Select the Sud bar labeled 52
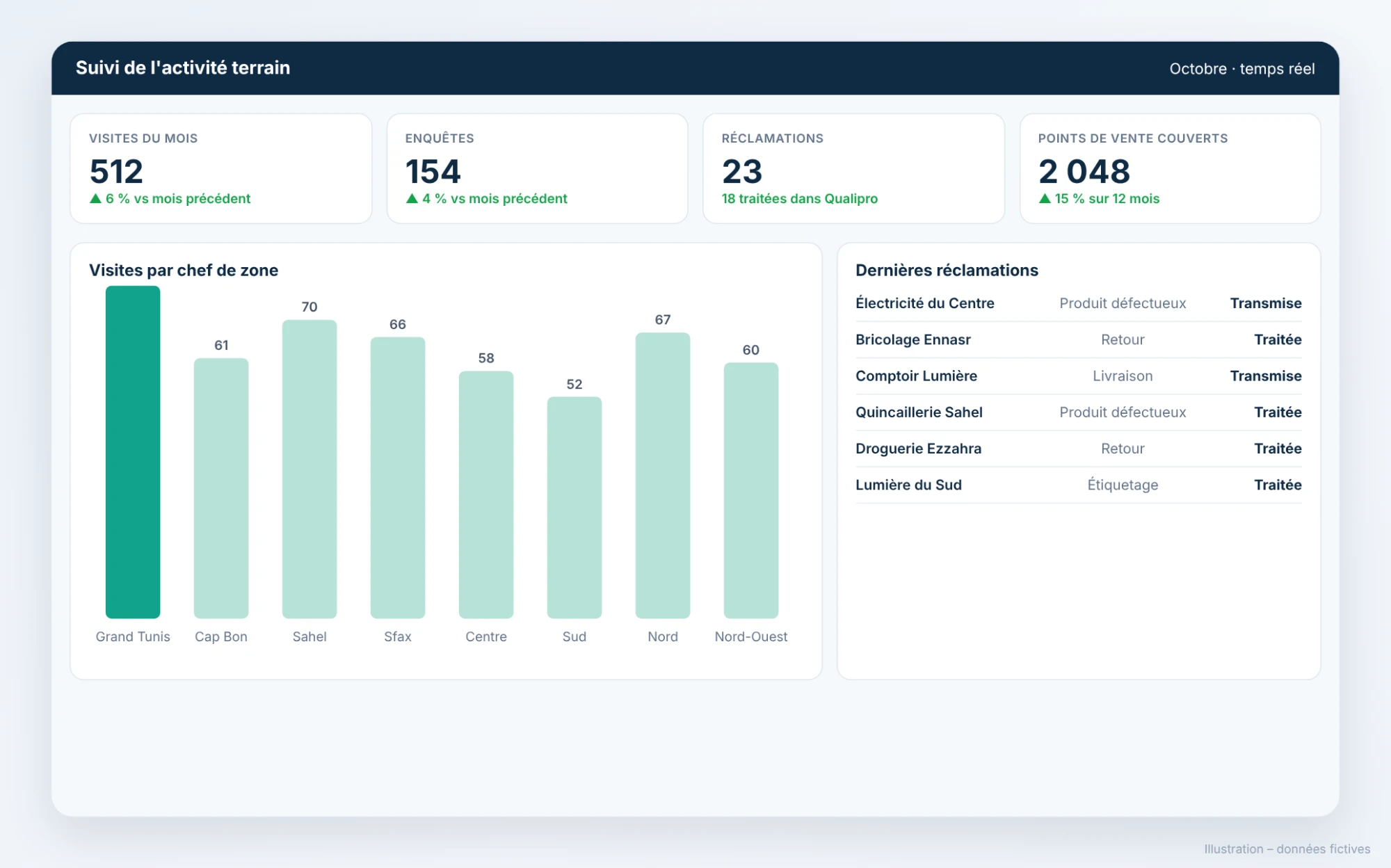Image resolution: width=1391 pixels, height=868 pixels. (x=574, y=508)
